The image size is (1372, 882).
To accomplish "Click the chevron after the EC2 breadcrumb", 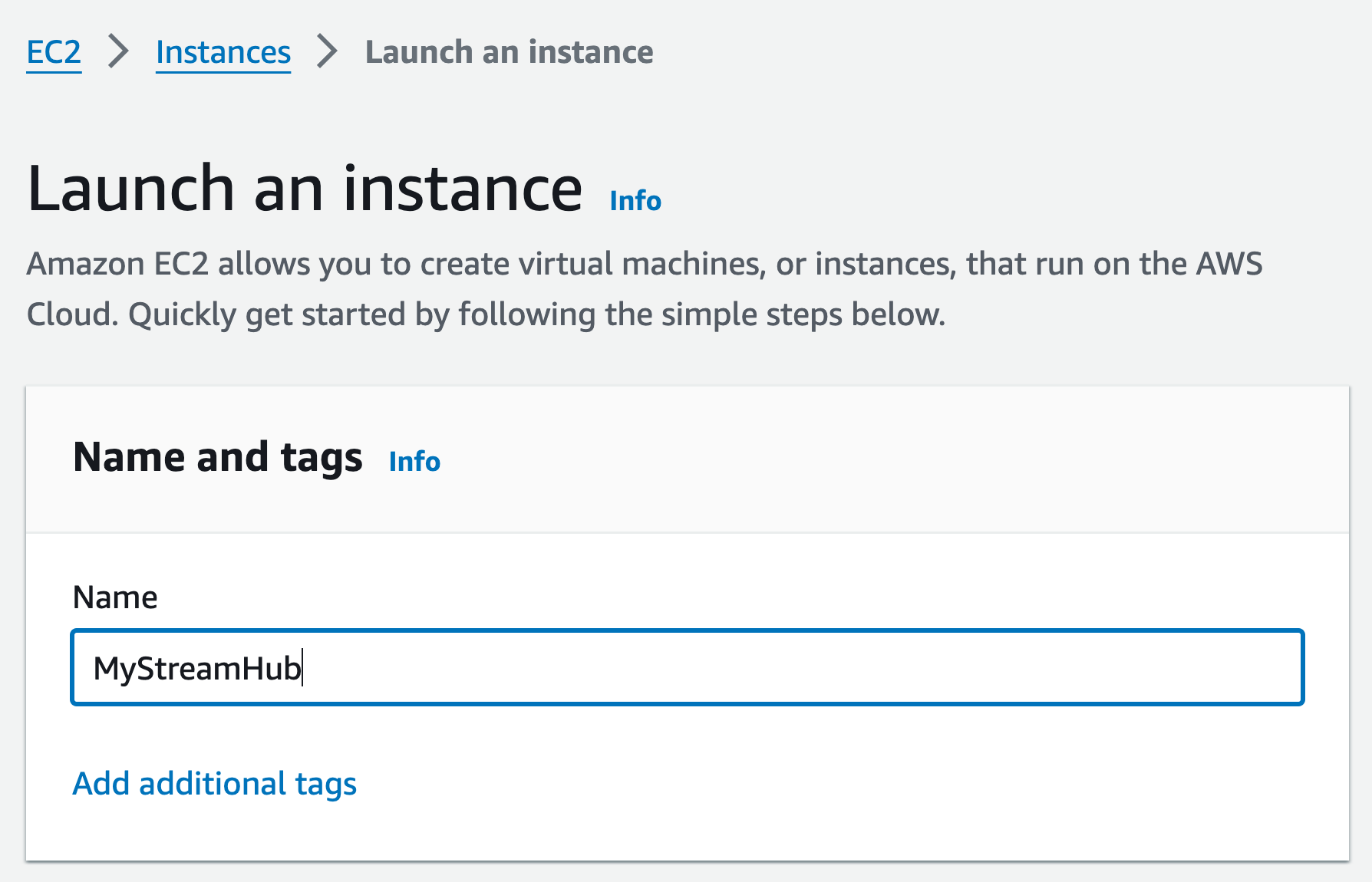I will click(118, 52).
